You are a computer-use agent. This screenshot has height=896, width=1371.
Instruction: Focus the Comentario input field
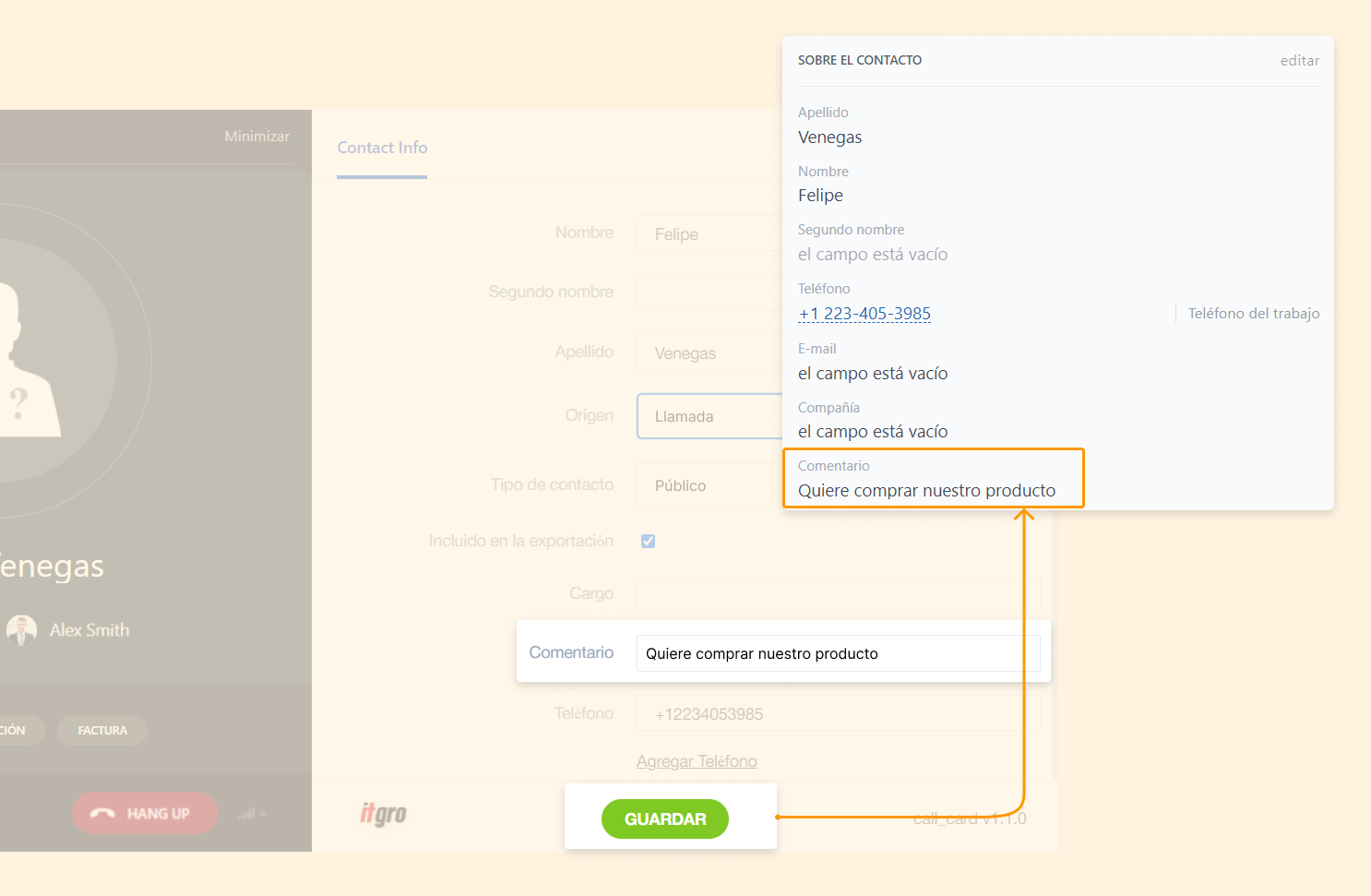coord(838,653)
